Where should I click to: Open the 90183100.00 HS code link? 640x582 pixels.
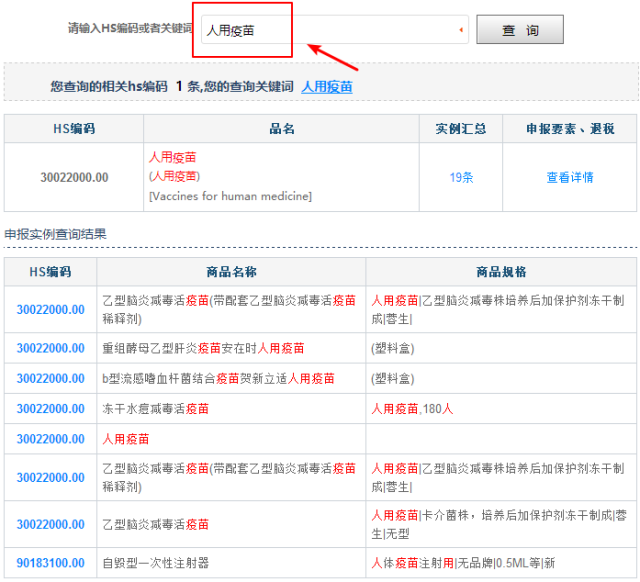pyautogui.click(x=51, y=563)
